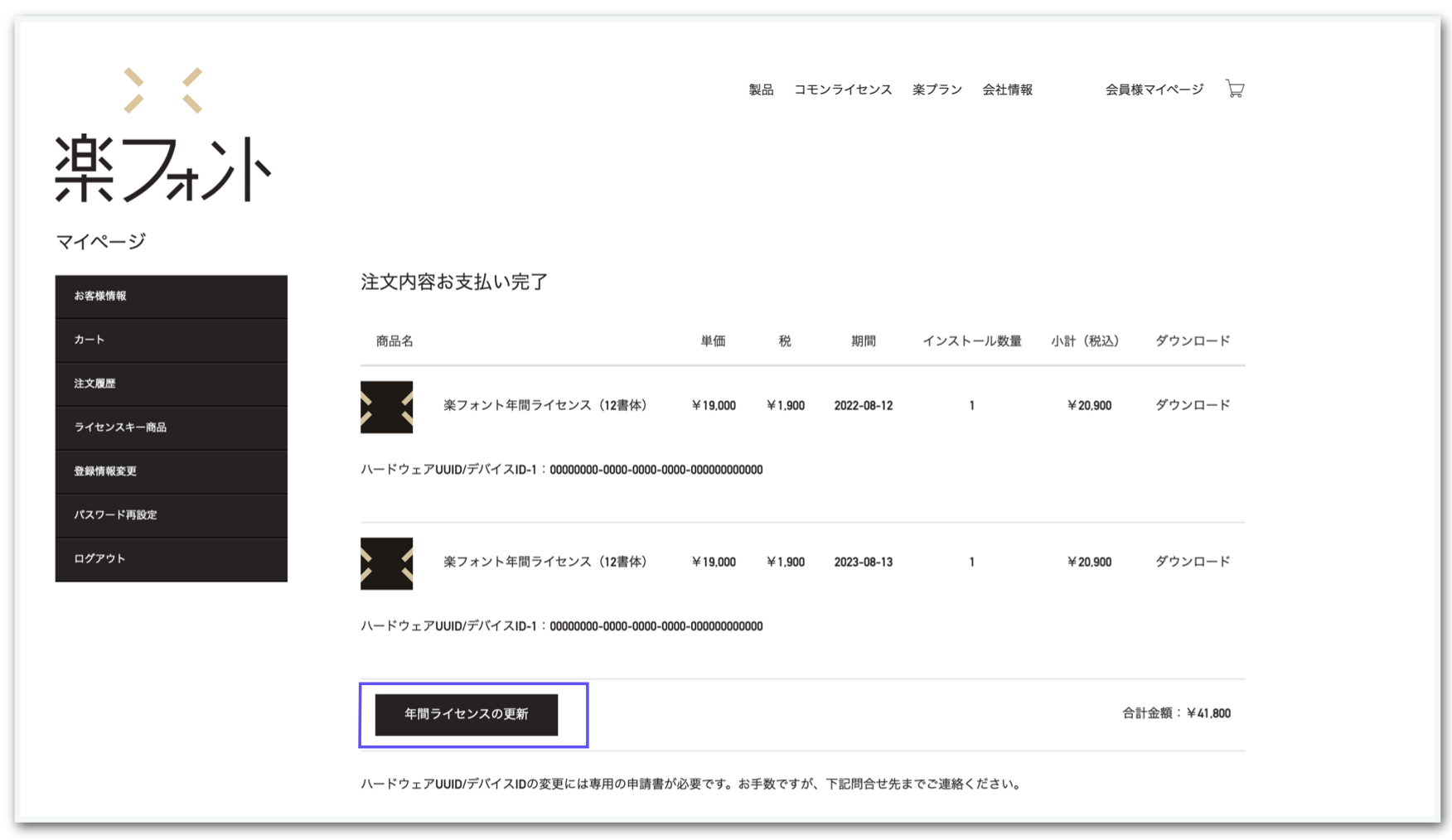Click ダウンロード for 2022-08-12 license
1452x840 pixels.
[1192, 405]
